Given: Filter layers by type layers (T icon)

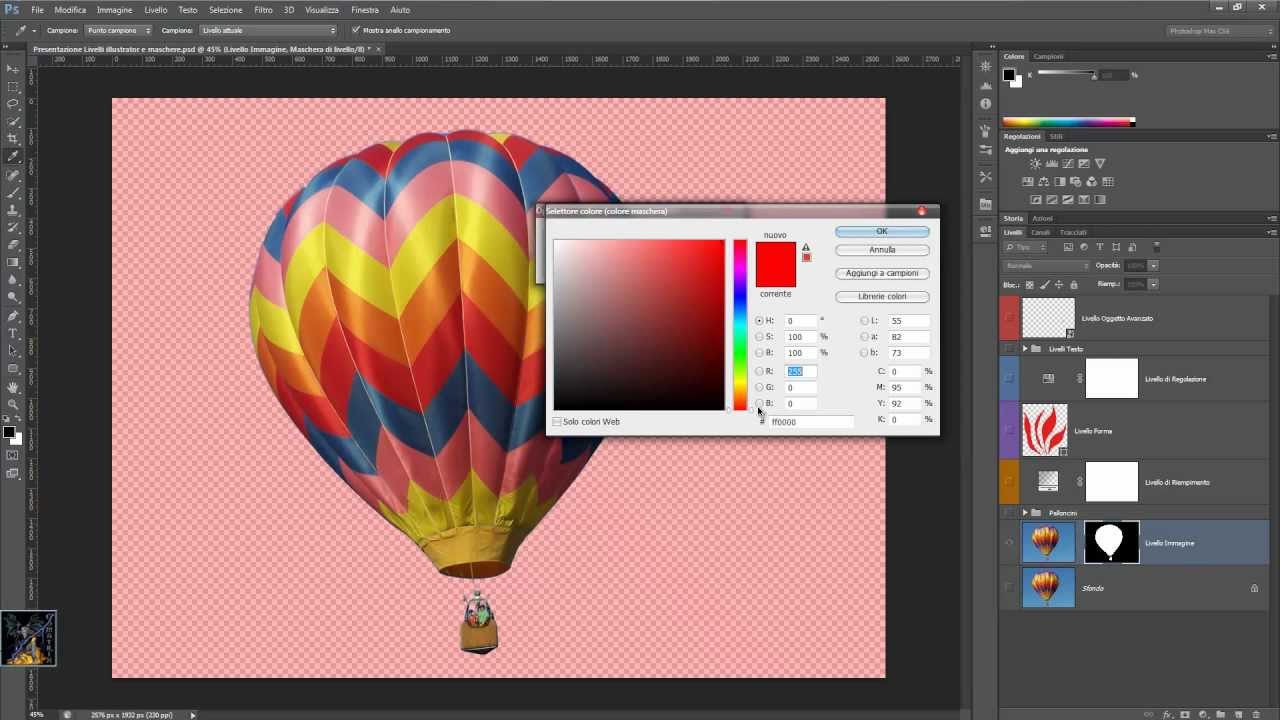Looking at the screenshot, I should (1100, 247).
